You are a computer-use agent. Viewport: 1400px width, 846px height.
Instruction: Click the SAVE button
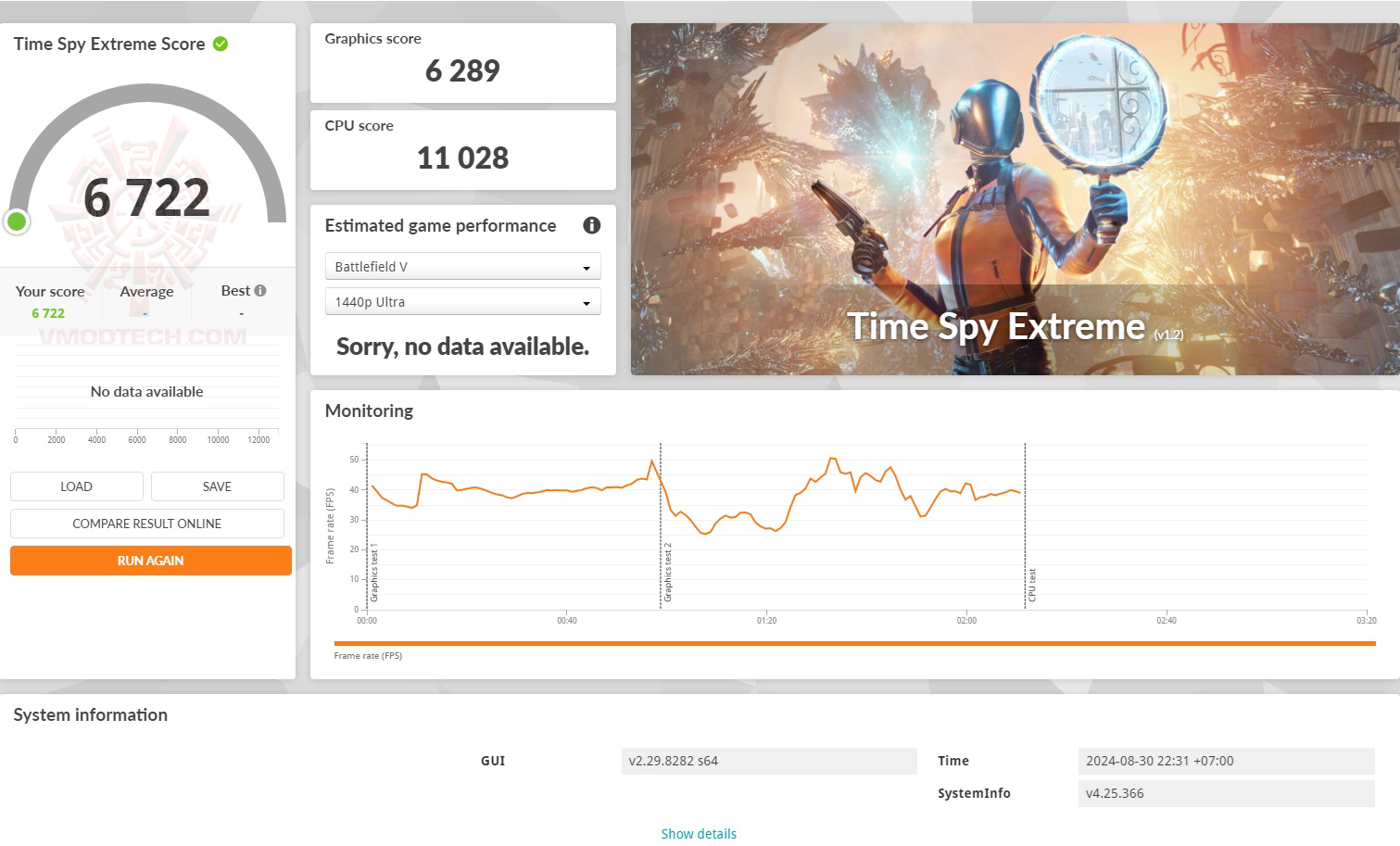217,486
